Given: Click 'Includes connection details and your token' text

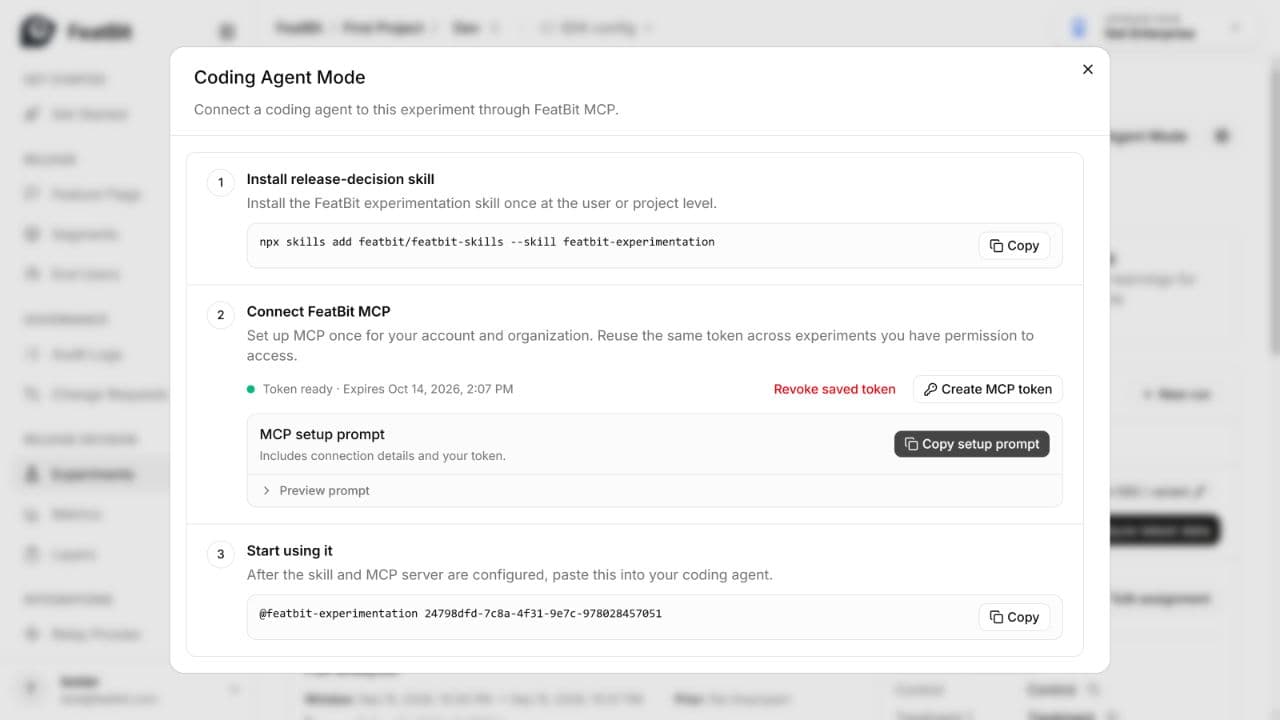Looking at the screenshot, I should (382, 456).
